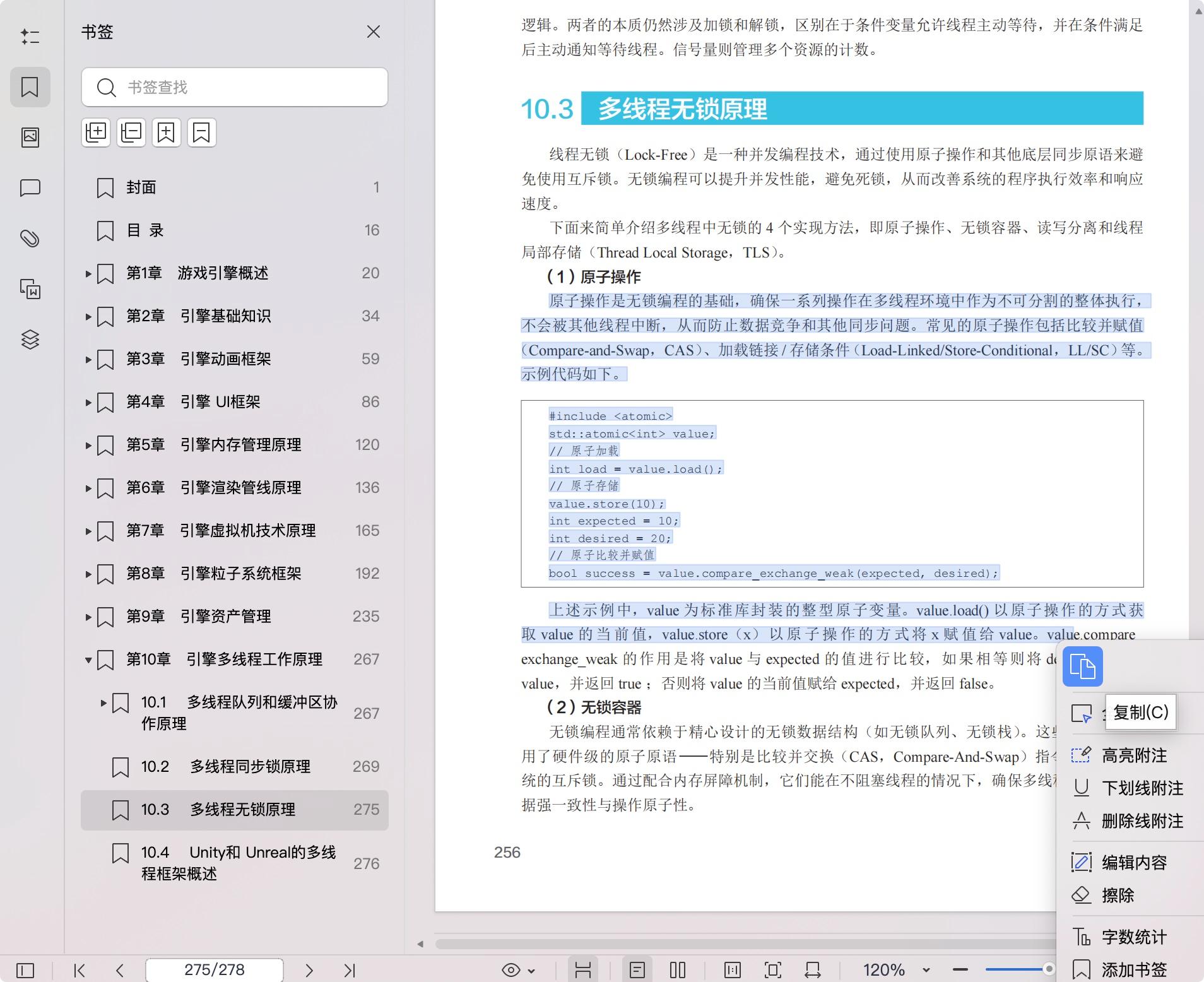Expand 10.1 多线程队列和缓冲区协作原理 arrow
Screen dimensions: 1204x982
coord(103,703)
